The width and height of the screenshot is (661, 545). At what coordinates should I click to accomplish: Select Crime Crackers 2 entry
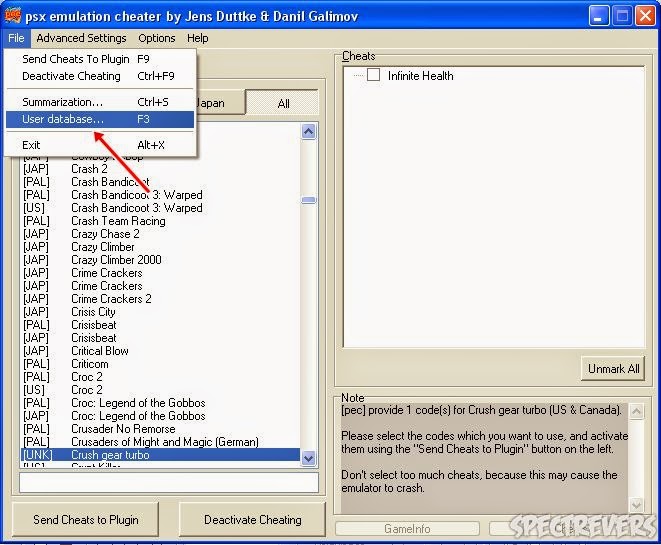161,299
